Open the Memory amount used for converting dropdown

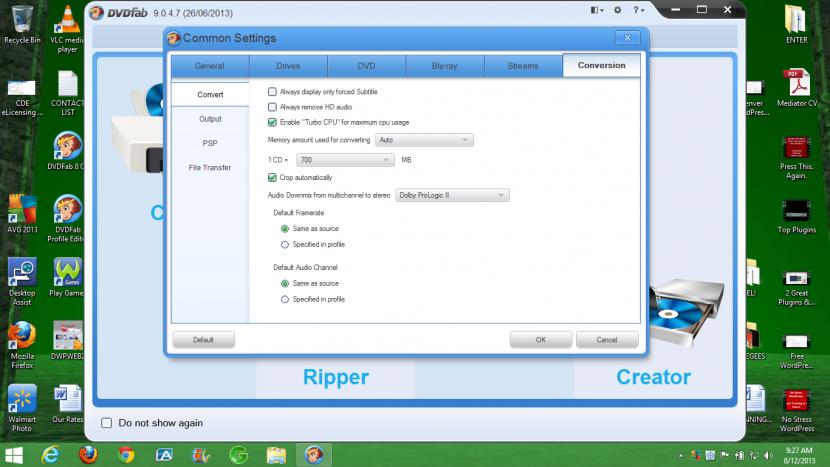click(x=424, y=140)
